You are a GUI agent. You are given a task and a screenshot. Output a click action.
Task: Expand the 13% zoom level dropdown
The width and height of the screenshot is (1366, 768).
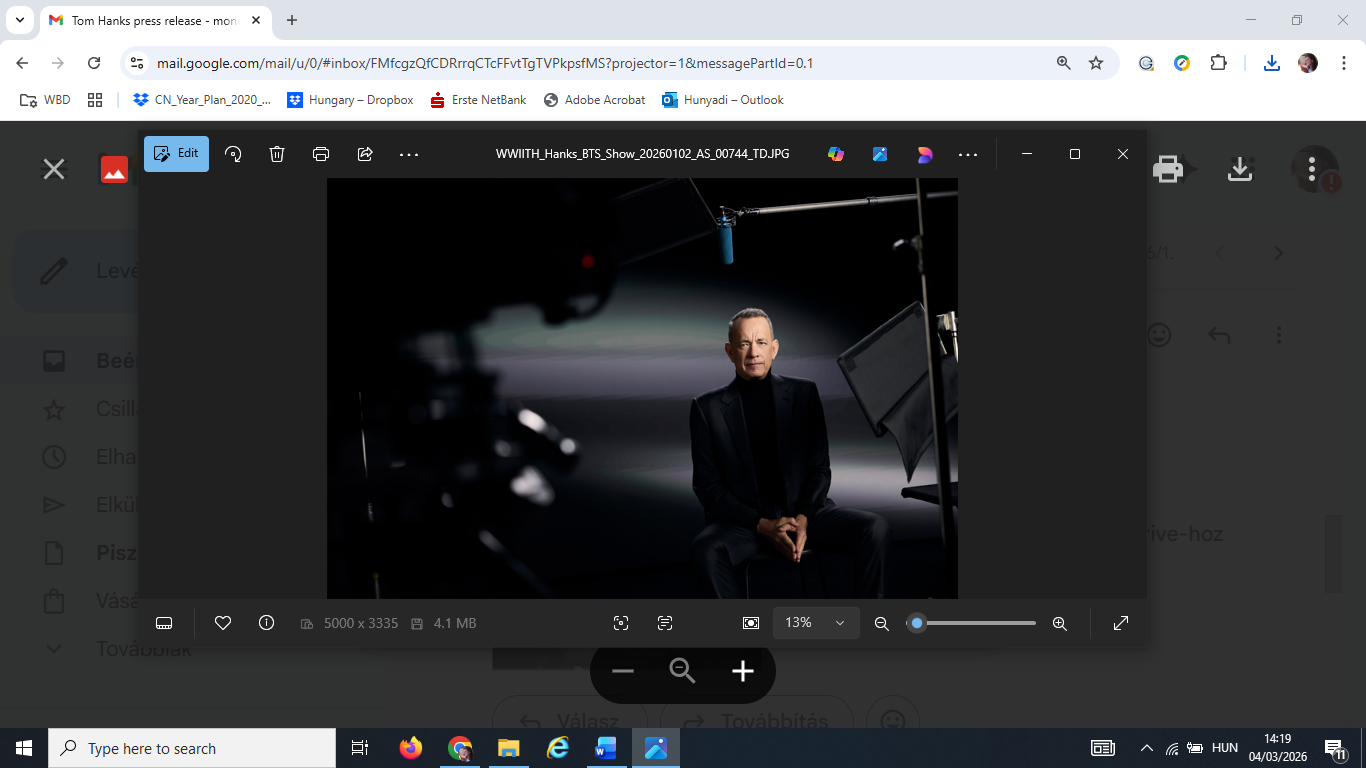coord(815,623)
